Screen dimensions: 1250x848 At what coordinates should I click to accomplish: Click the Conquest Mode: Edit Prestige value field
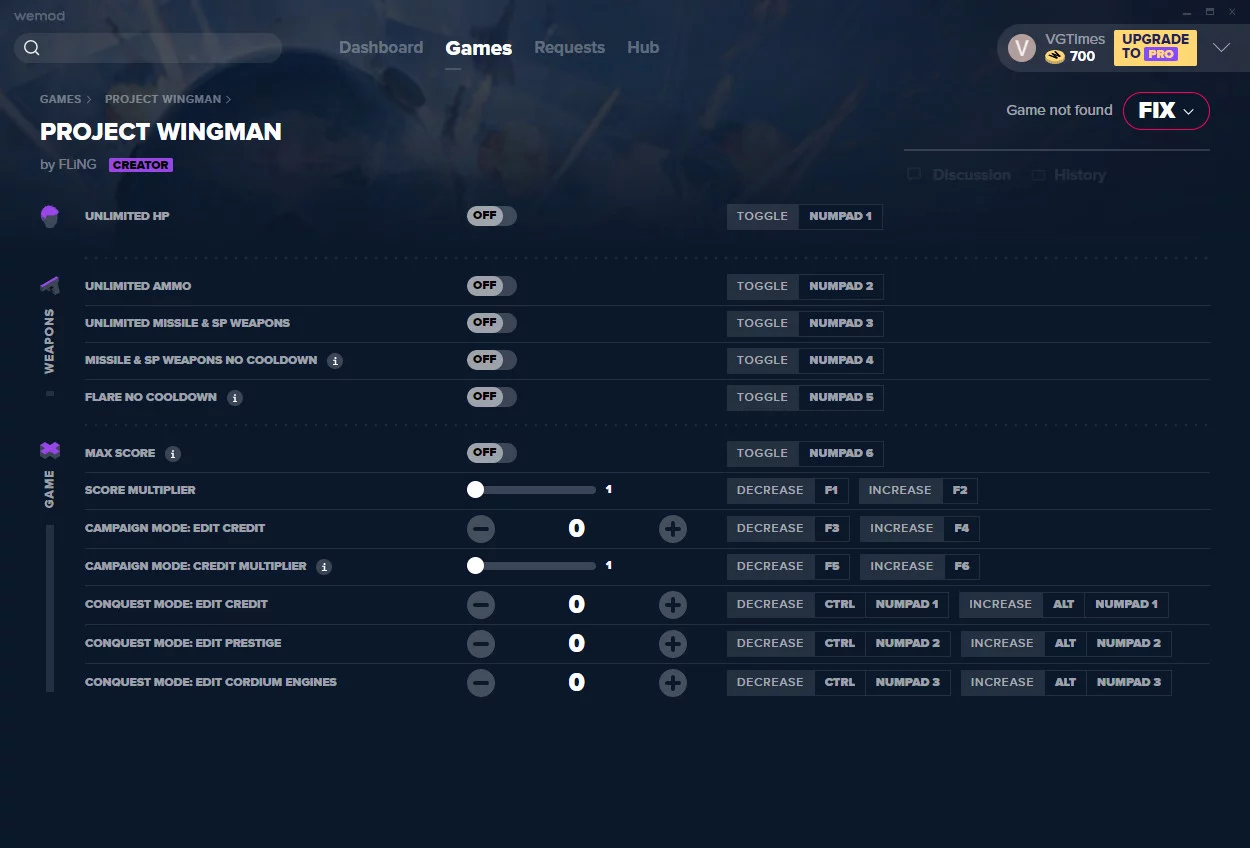click(577, 644)
